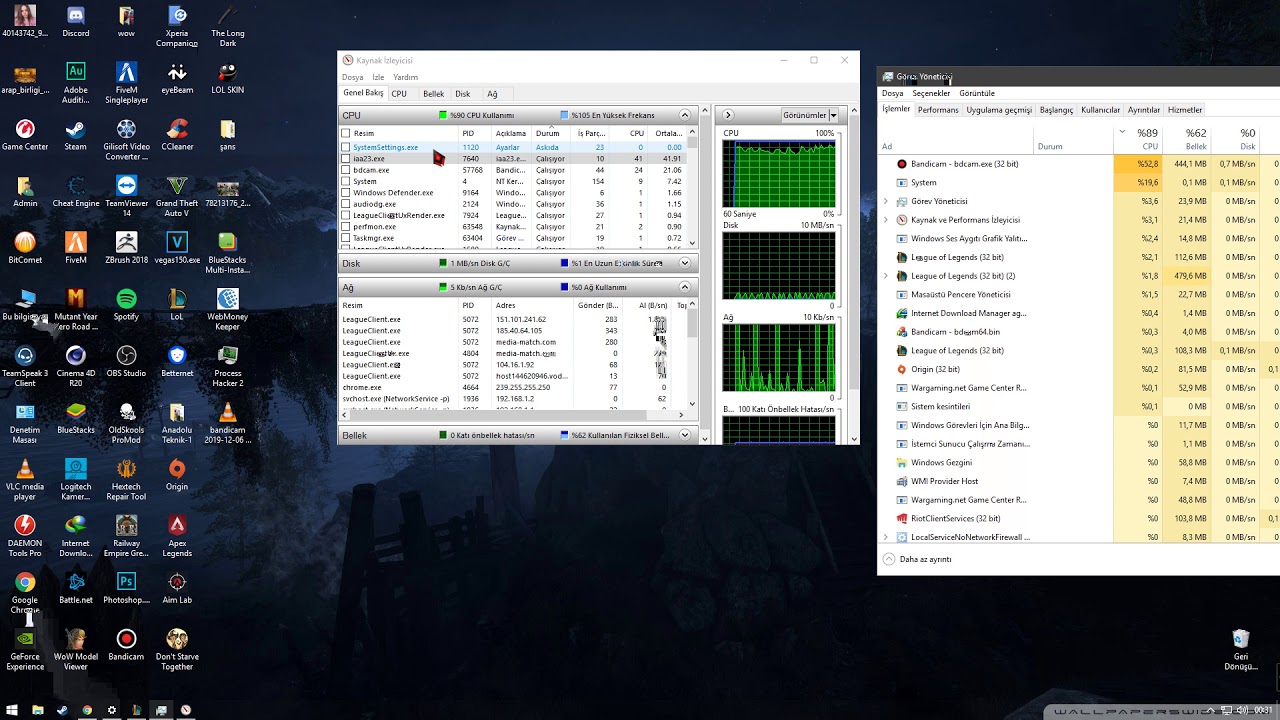The width and height of the screenshot is (1280, 720).
Task: Select all with Resim header checkbox
Action: (x=346, y=133)
